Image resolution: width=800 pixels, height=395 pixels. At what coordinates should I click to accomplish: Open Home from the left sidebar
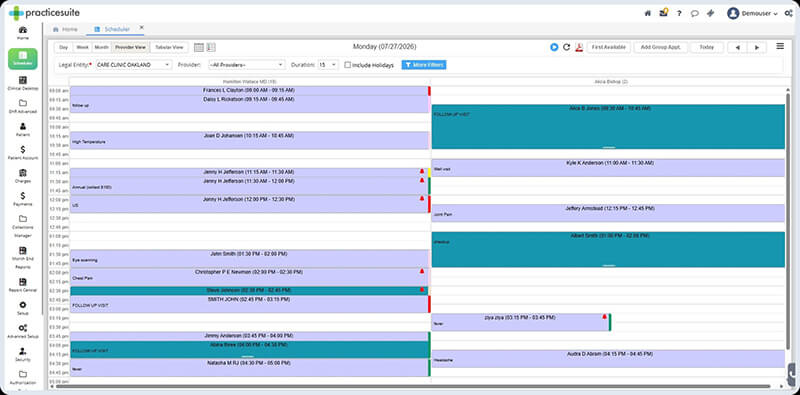coord(22,33)
